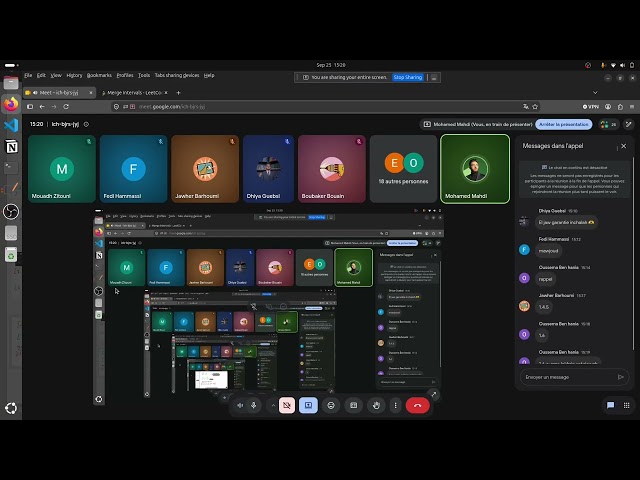Toggle captions button in Meet toolbar
This screenshot has width=640, height=480.
click(x=353, y=405)
